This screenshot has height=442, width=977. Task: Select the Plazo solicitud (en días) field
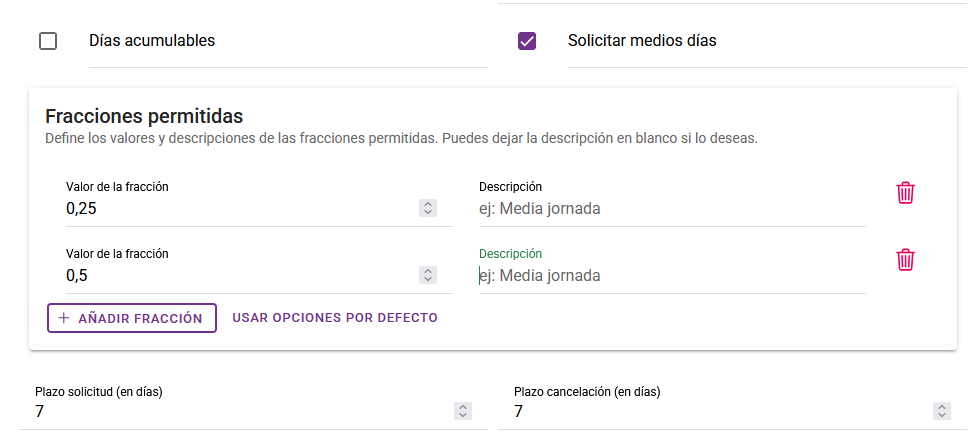coord(240,412)
